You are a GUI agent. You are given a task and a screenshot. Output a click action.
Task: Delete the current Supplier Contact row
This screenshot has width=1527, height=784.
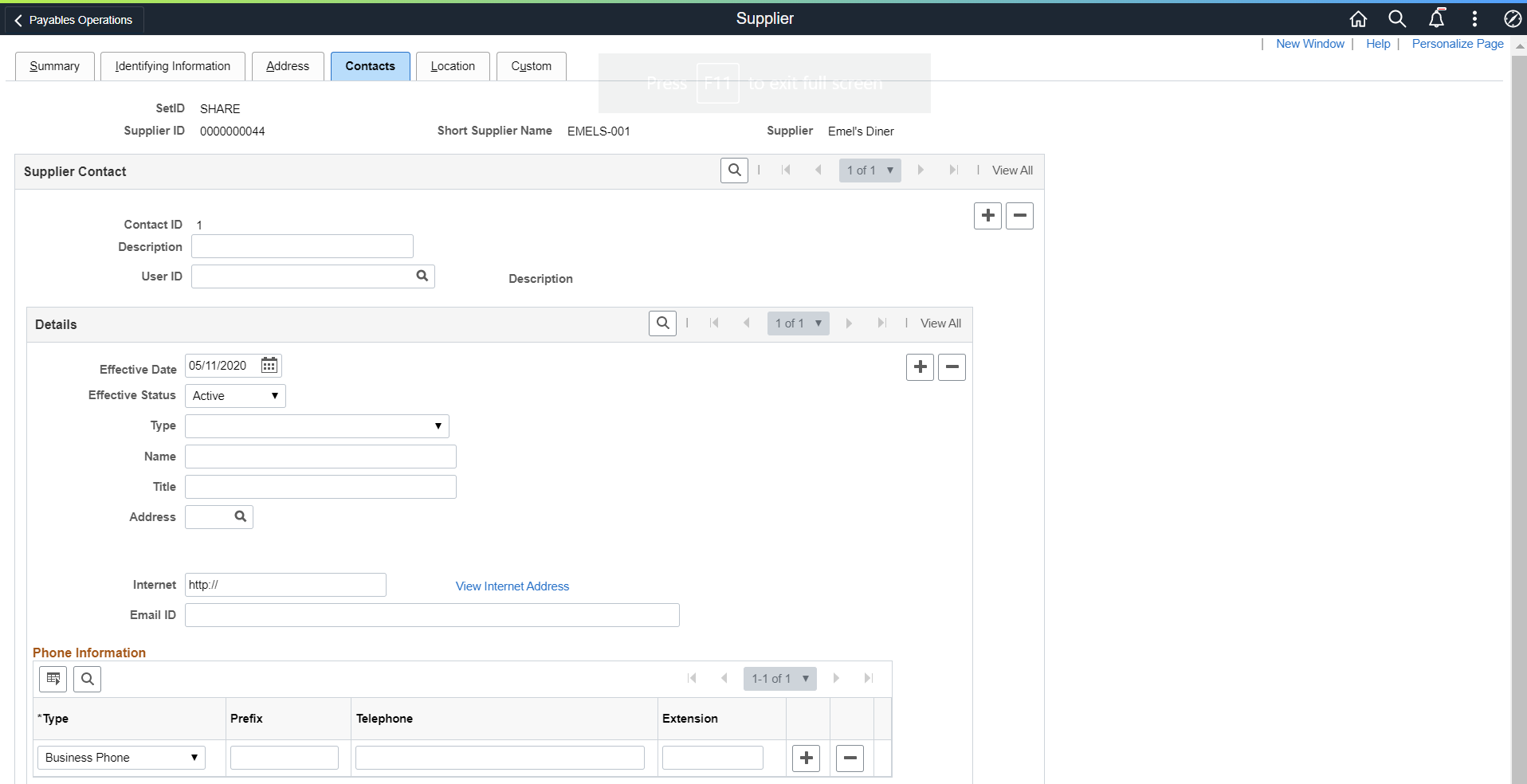point(1019,216)
